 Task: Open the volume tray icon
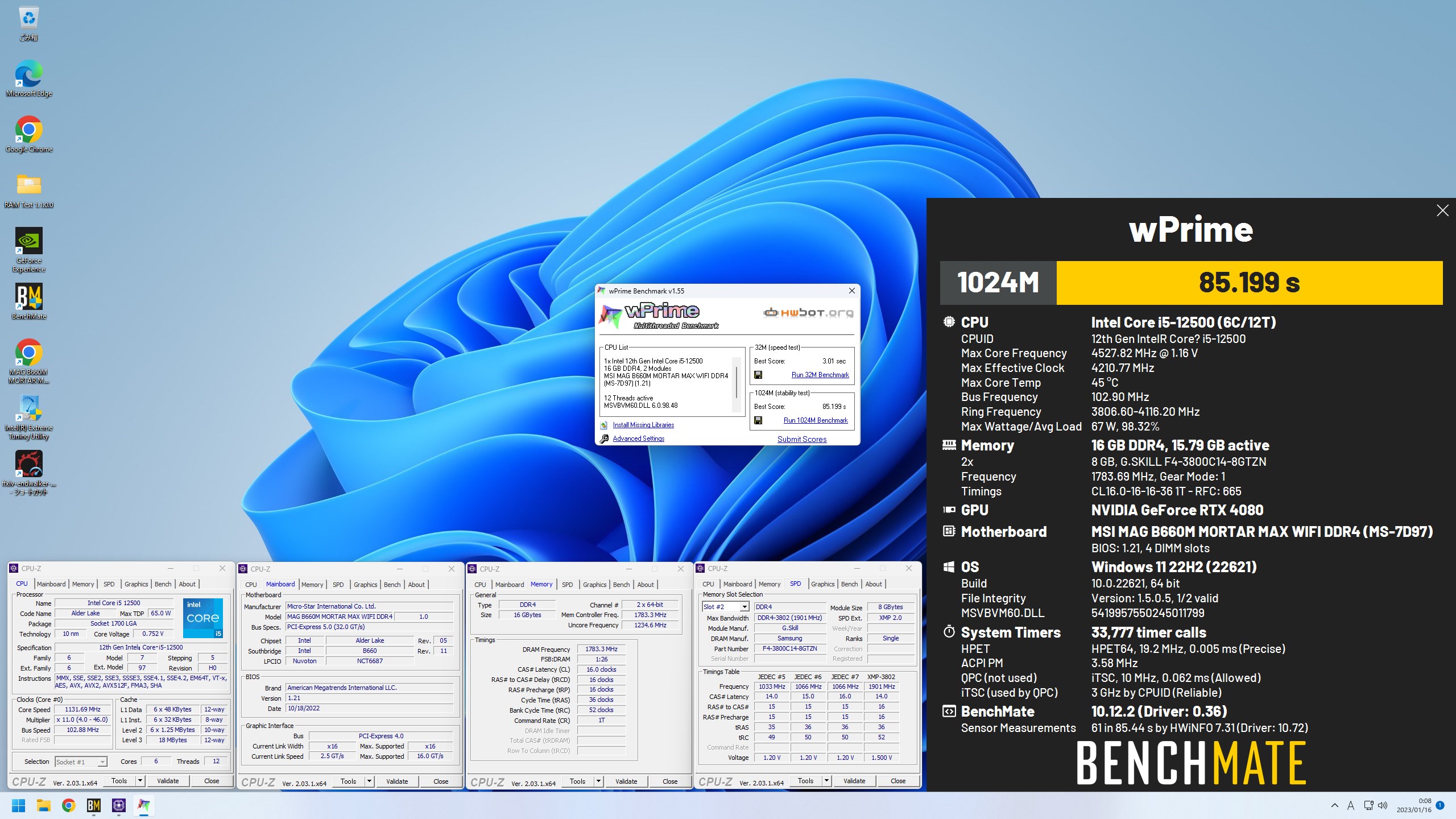click(1383, 805)
